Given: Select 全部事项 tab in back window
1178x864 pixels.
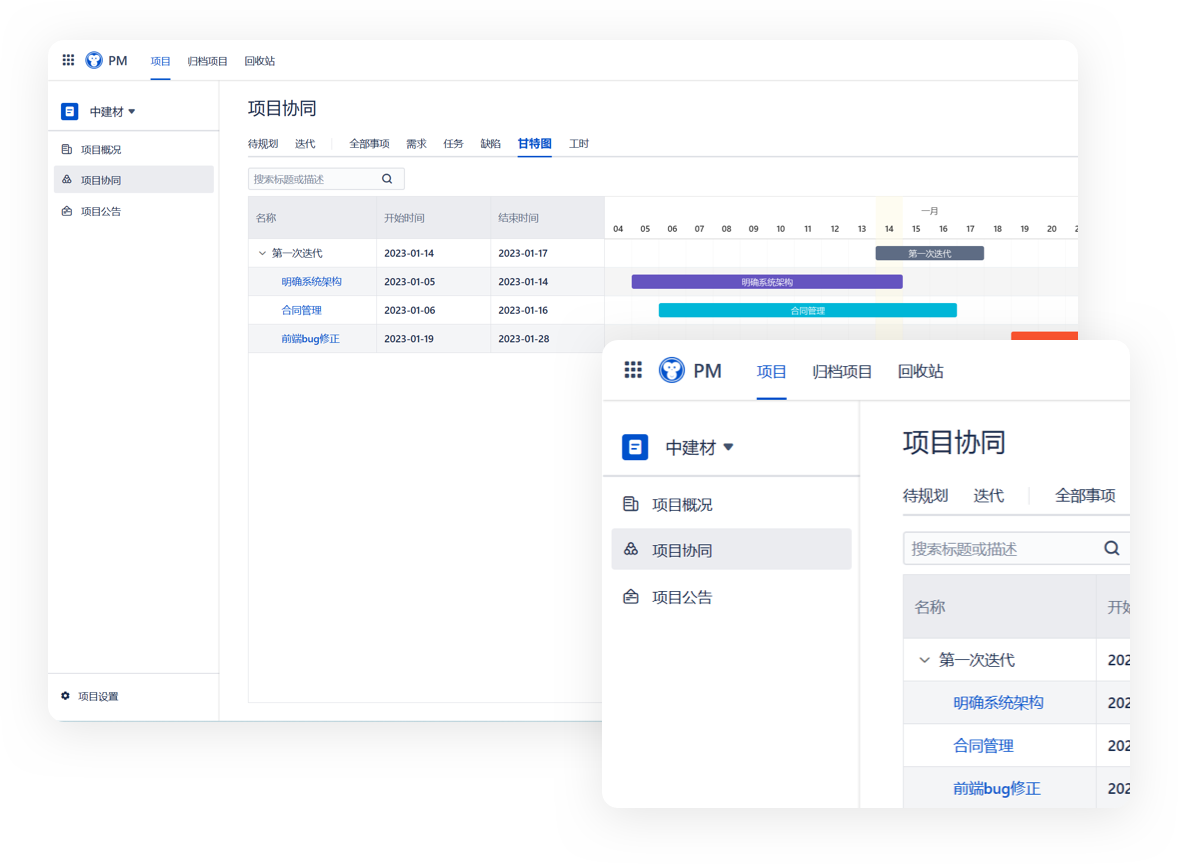Looking at the screenshot, I should tap(369, 143).
